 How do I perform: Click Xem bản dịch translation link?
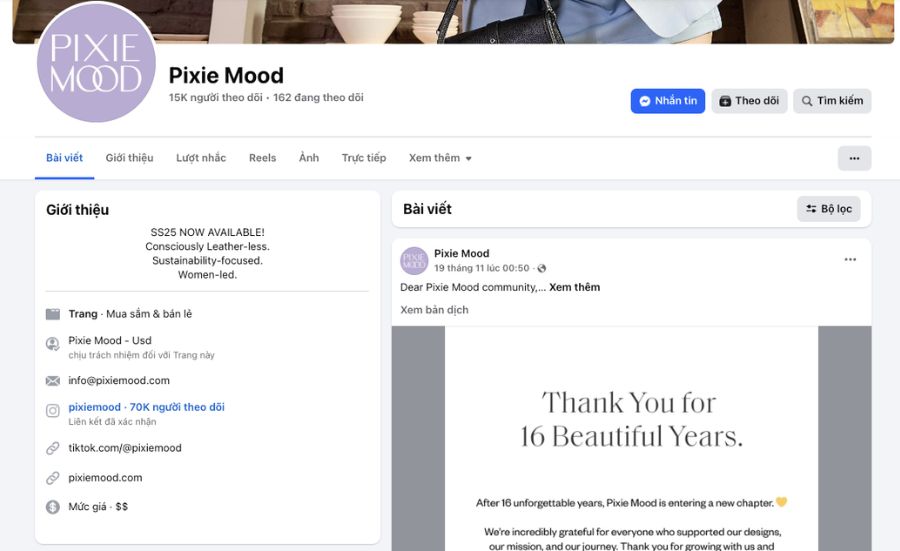(434, 310)
